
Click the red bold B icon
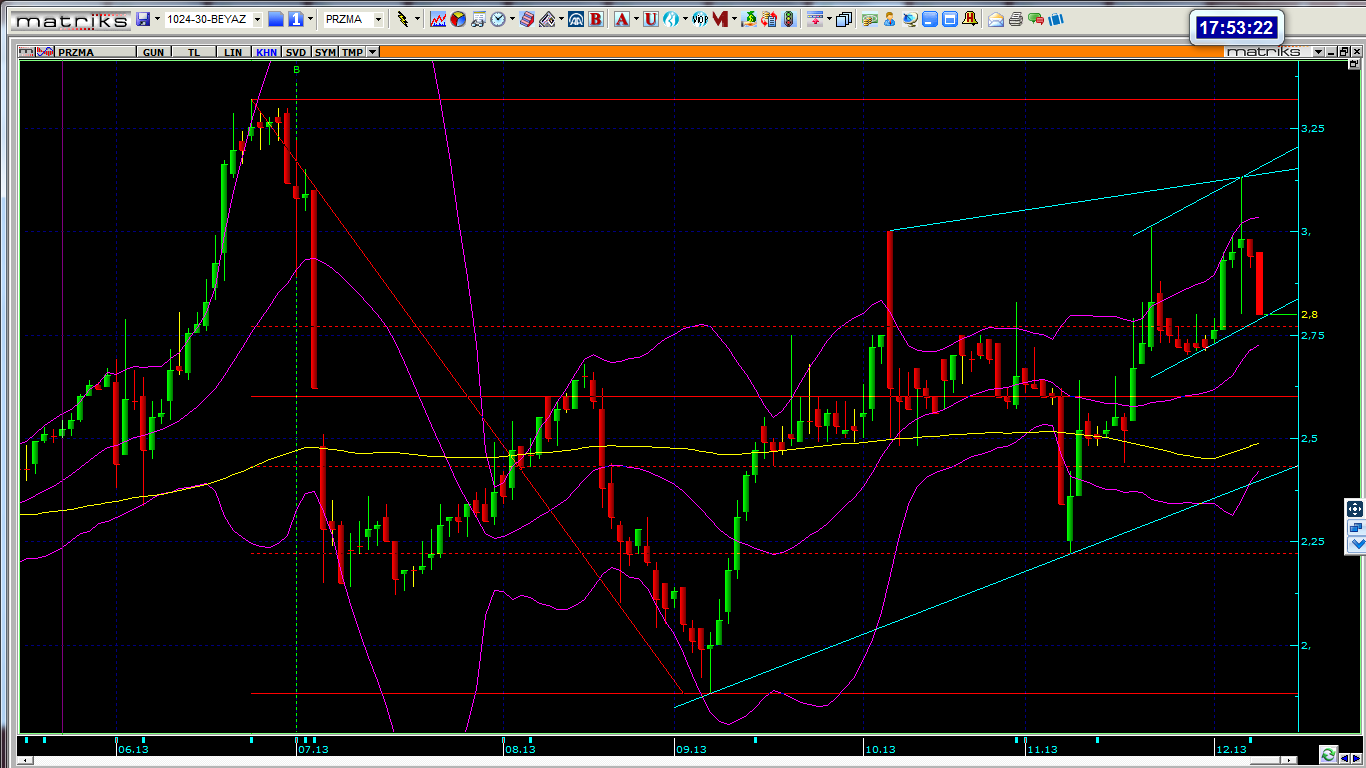pos(596,19)
